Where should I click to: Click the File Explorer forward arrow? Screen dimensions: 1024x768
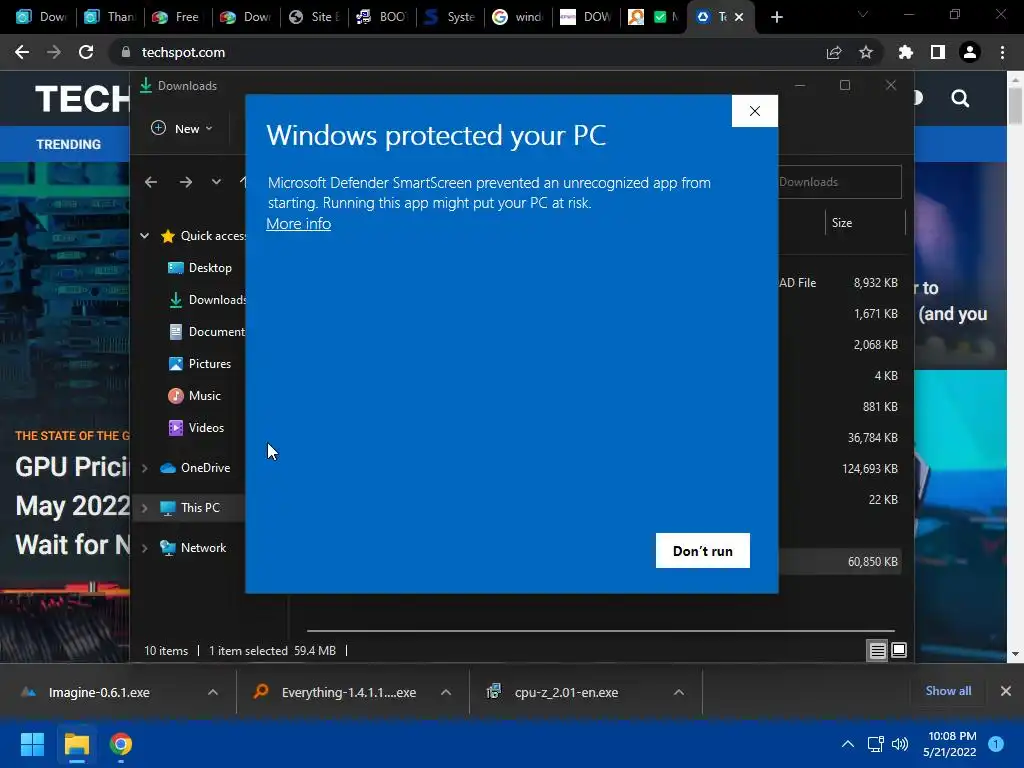[x=186, y=182]
